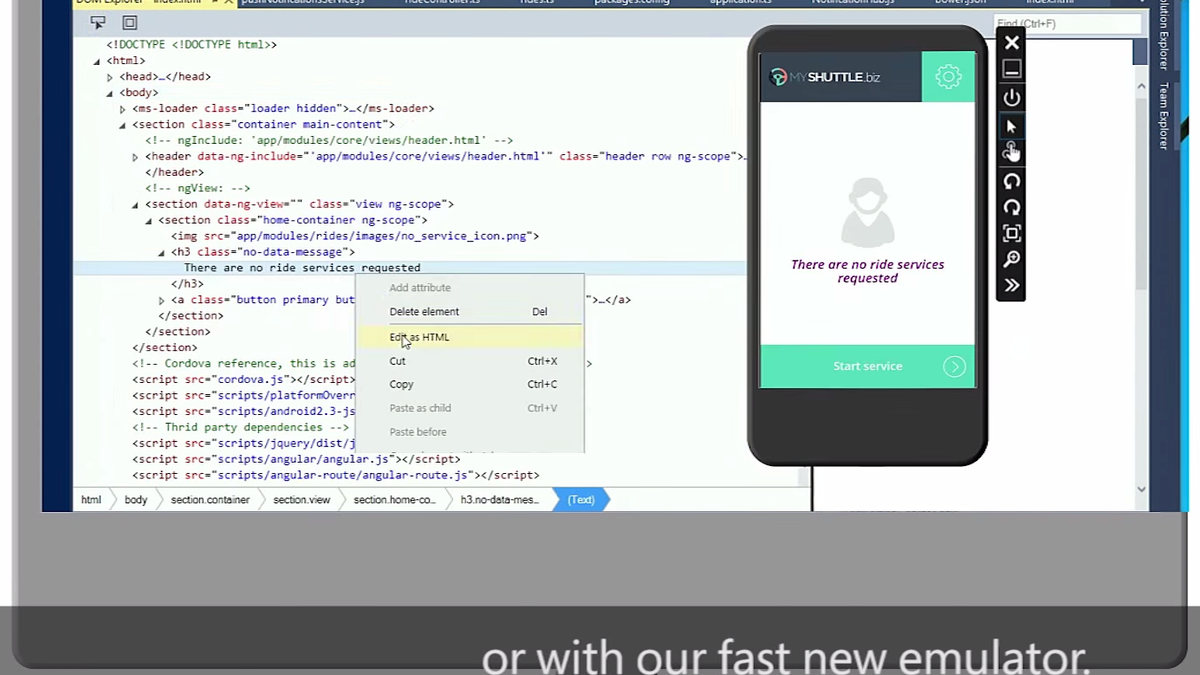Switch emulator to multi-touch hand input

[1012, 151]
